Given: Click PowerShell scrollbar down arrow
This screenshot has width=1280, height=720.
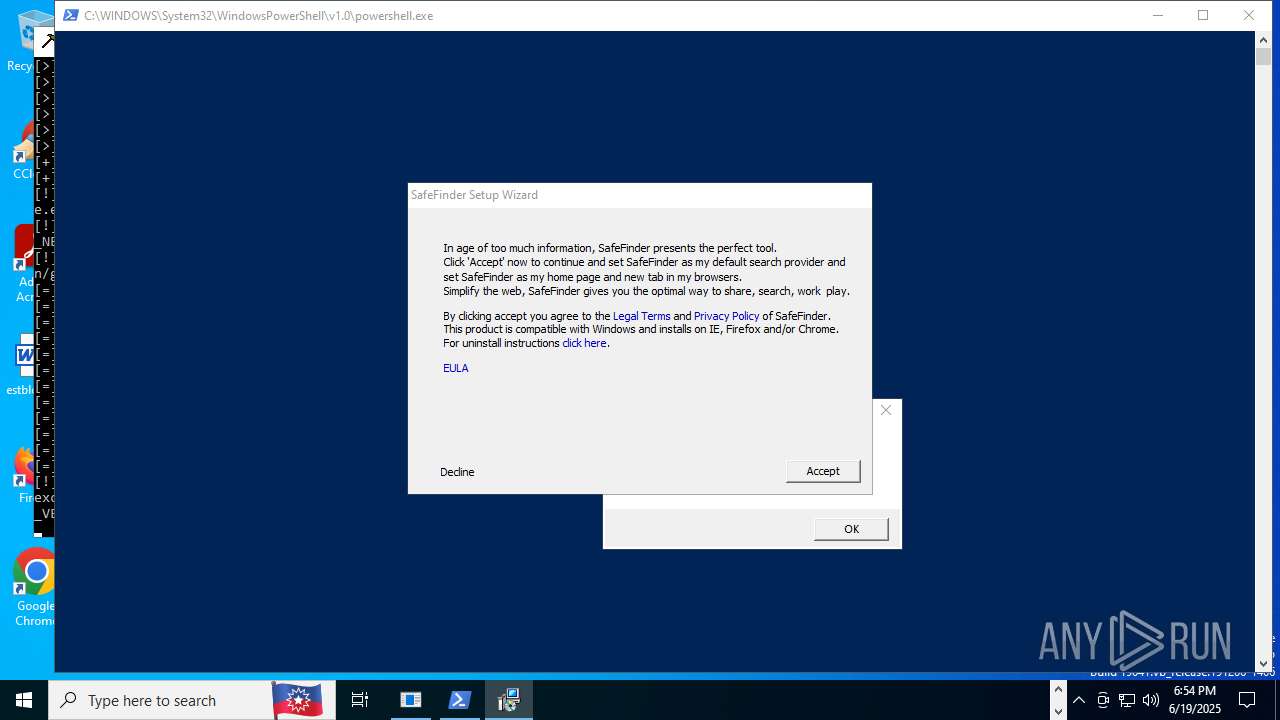Looking at the screenshot, I should [x=1264, y=663].
